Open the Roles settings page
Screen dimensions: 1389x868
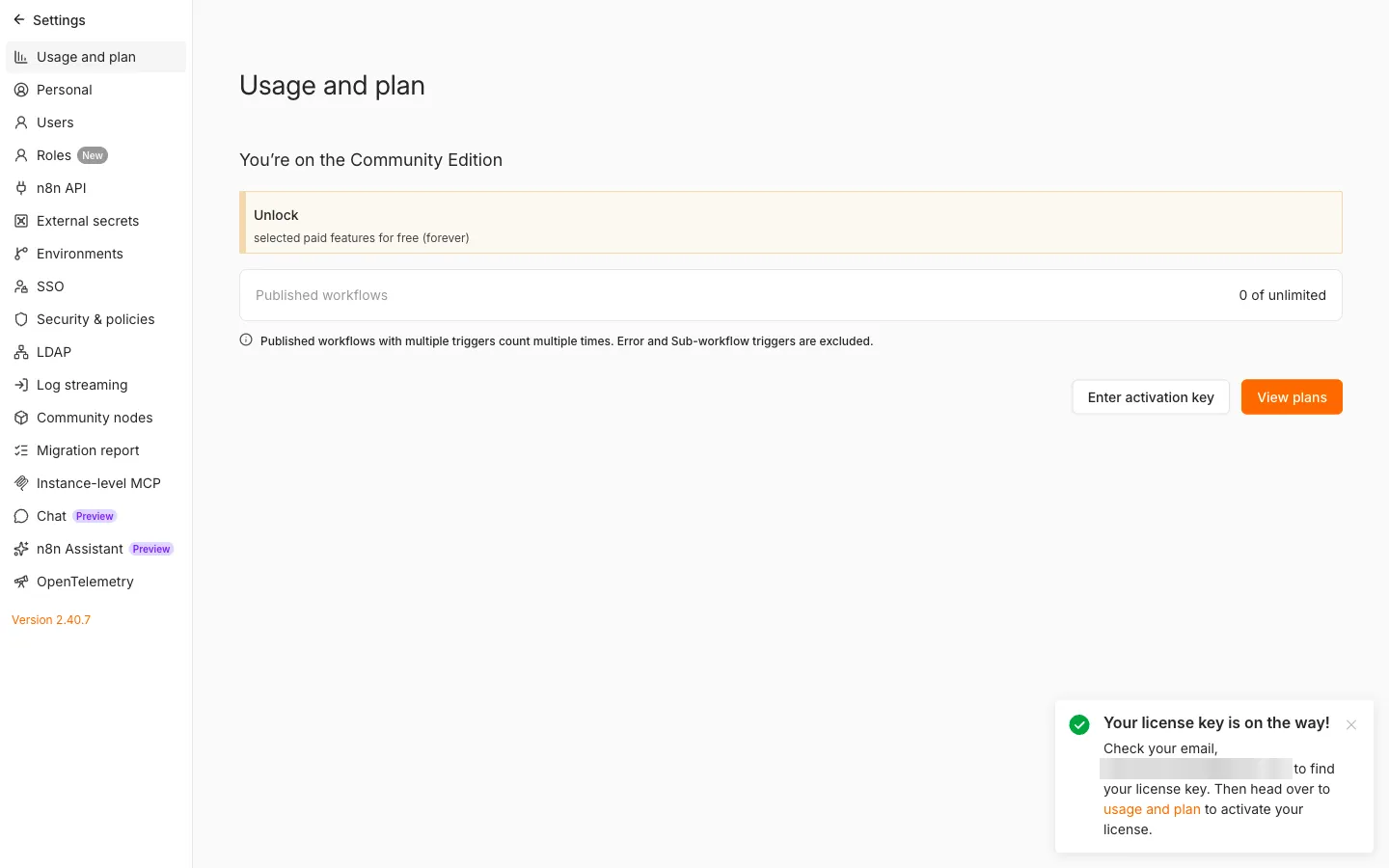click(95, 155)
